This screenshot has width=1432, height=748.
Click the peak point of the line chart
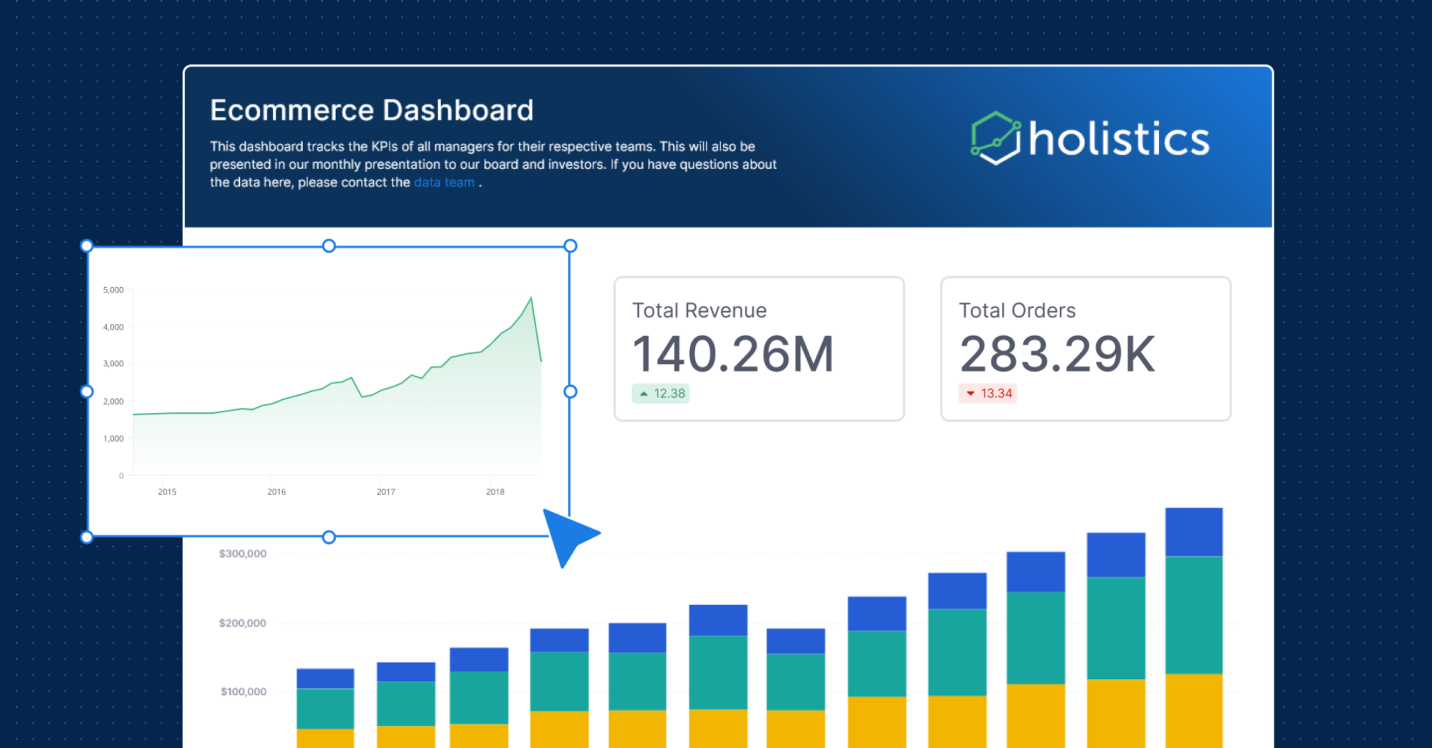(x=531, y=297)
